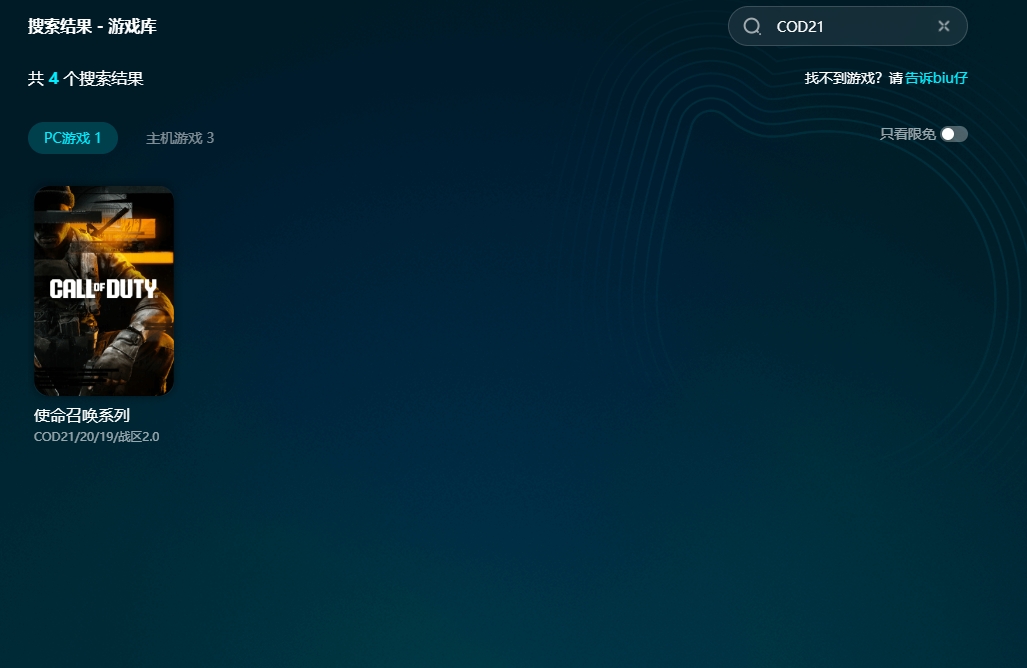Viewport: 1027px width, 668px height.
Task: Open the Call of Duty cover thumbnail
Action: click(104, 291)
